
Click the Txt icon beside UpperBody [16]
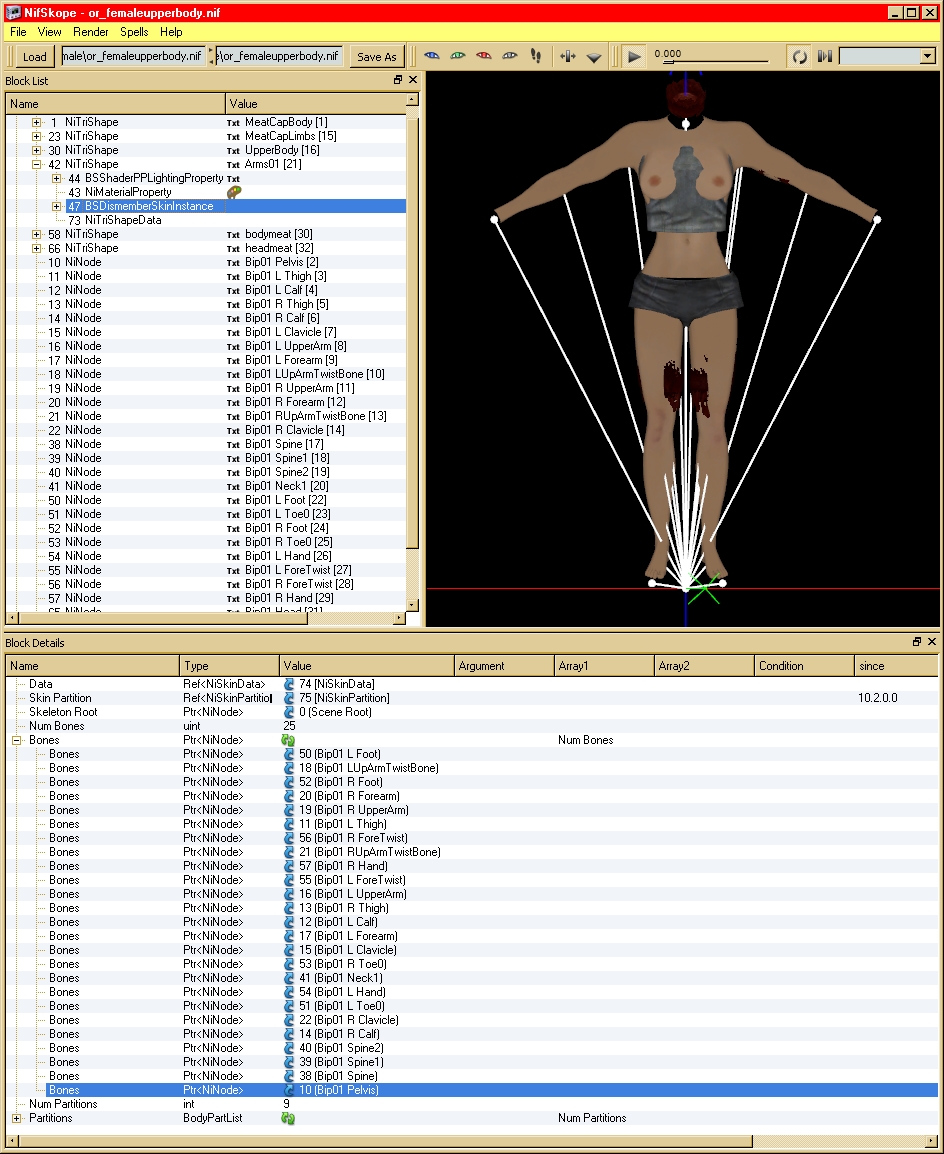233,151
